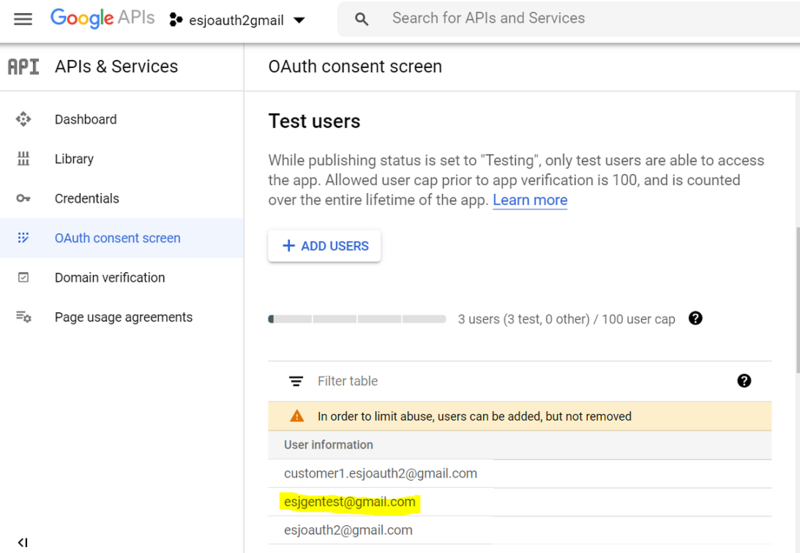Select esjgentest@gmail.com row

pos(520,502)
